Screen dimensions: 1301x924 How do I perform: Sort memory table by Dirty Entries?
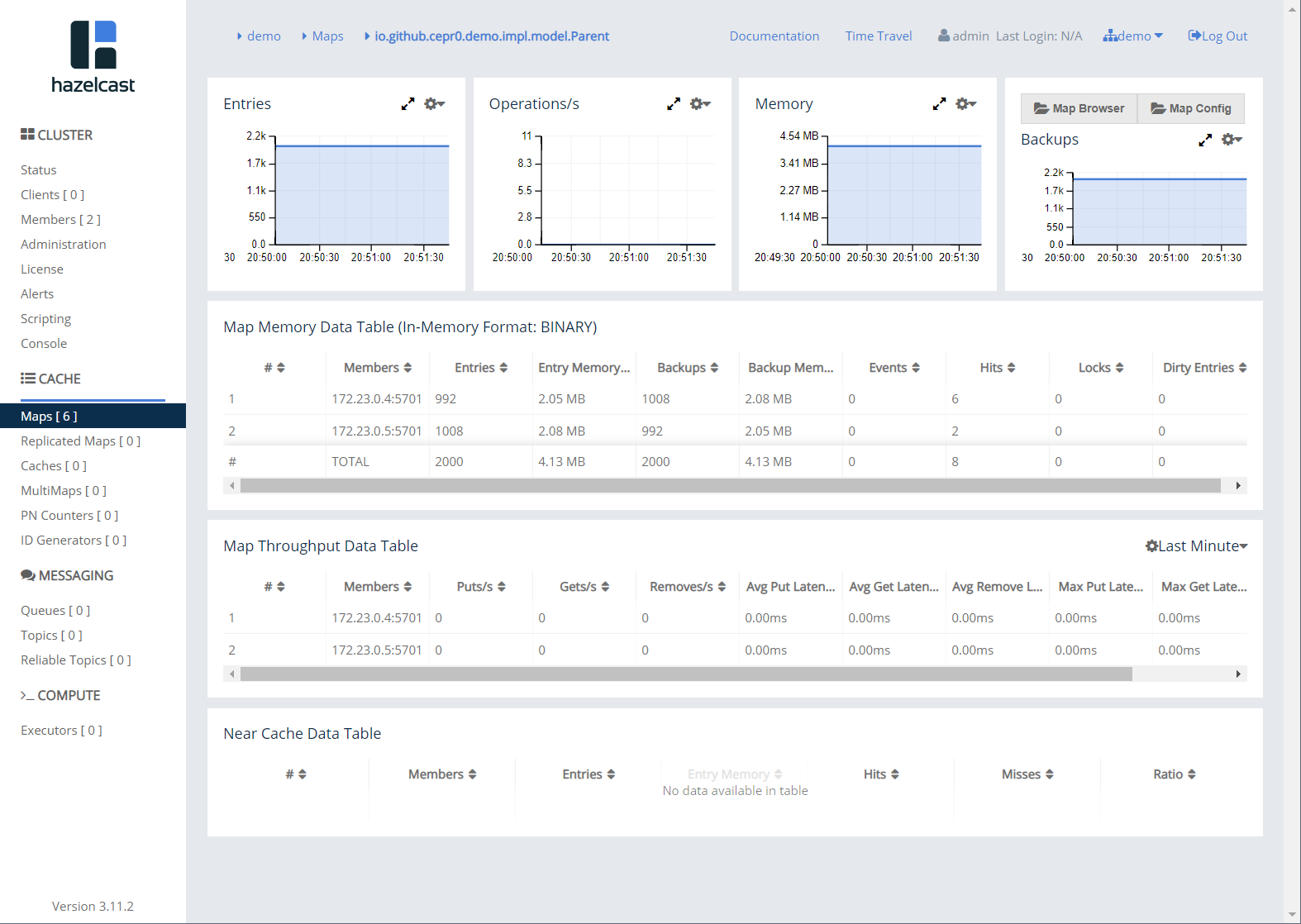1204,368
